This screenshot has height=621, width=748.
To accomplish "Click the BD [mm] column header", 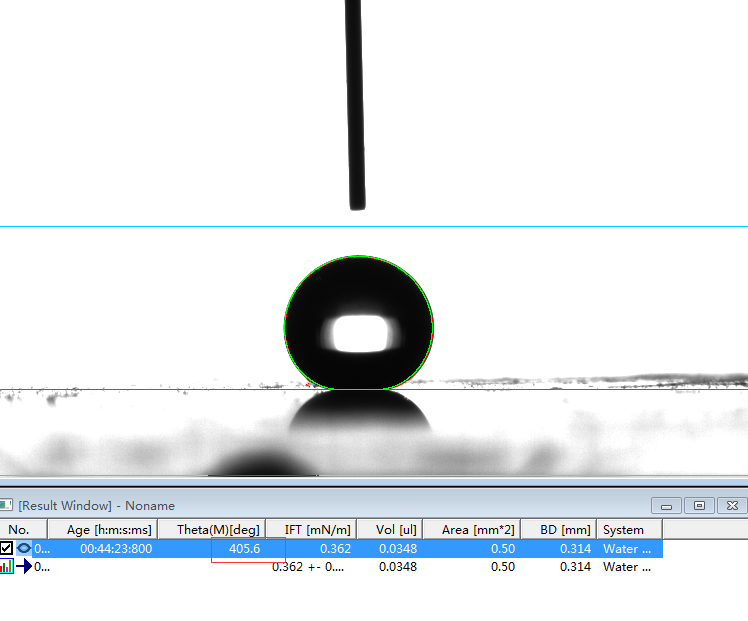I will coord(558,530).
